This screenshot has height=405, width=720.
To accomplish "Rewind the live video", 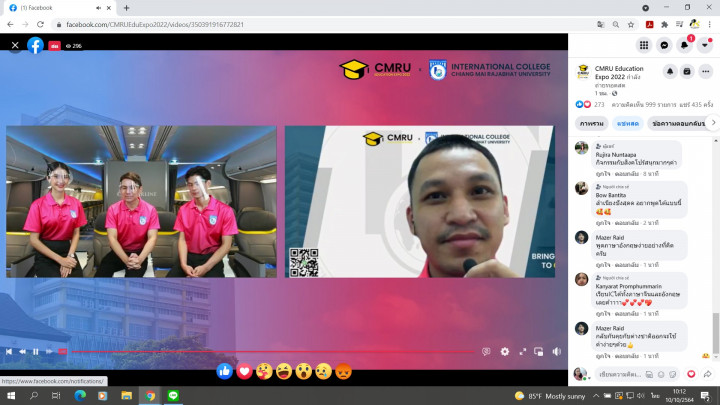I will point(22,352).
